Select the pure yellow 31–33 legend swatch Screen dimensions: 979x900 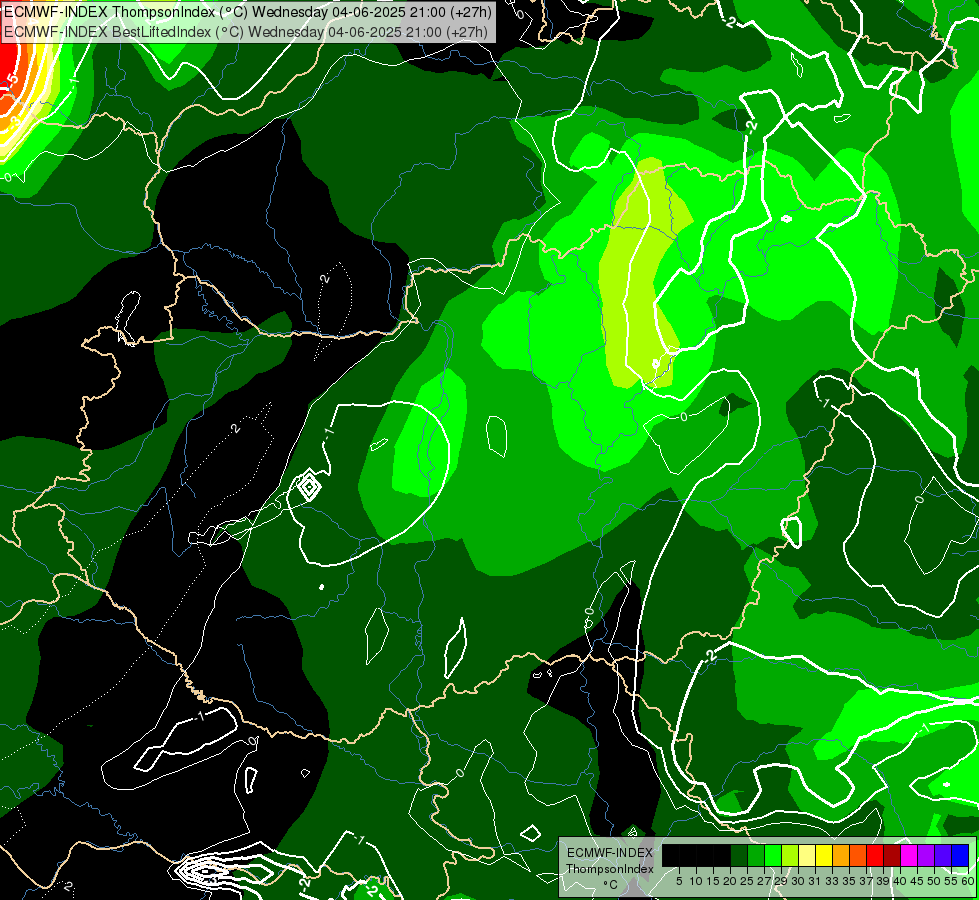[x=824, y=855]
